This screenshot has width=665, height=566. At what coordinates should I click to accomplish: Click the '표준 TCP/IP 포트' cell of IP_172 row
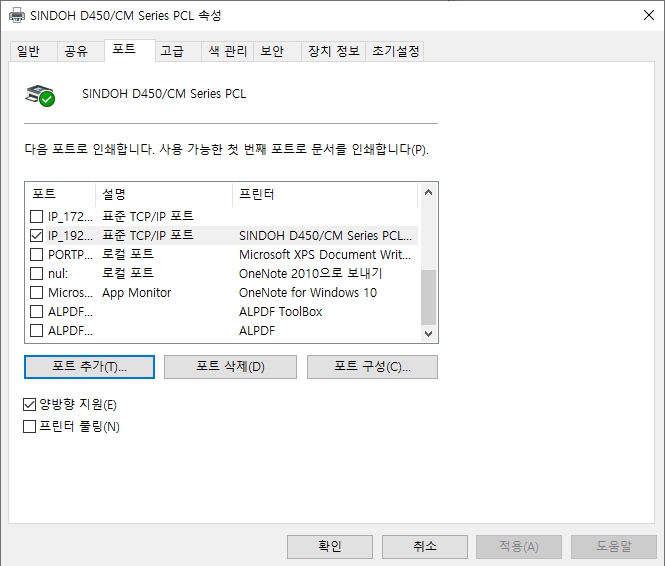coord(148,217)
